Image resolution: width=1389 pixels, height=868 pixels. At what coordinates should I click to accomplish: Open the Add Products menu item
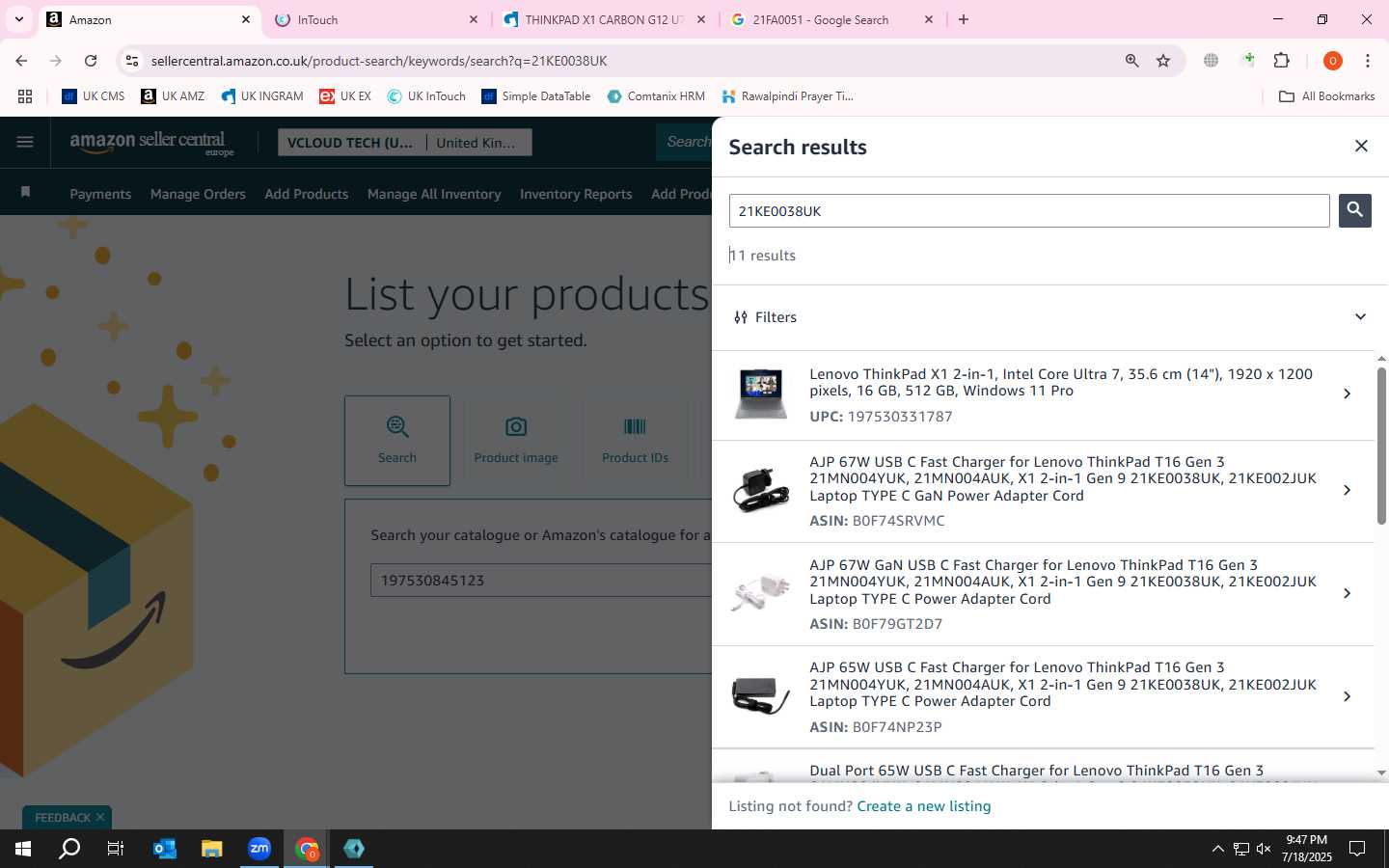(x=307, y=194)
